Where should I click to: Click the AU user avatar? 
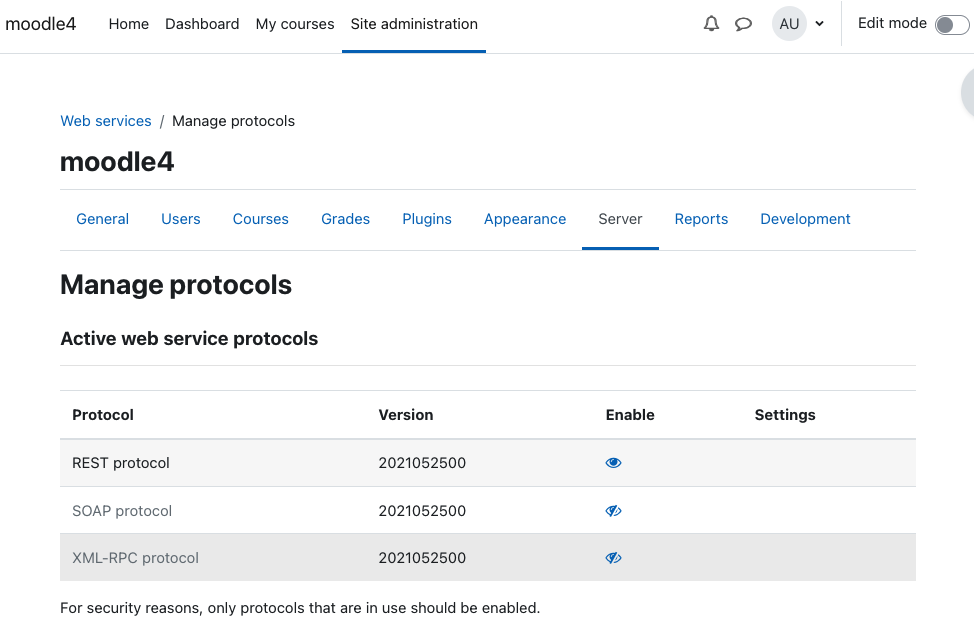click(x=789, y=24)
